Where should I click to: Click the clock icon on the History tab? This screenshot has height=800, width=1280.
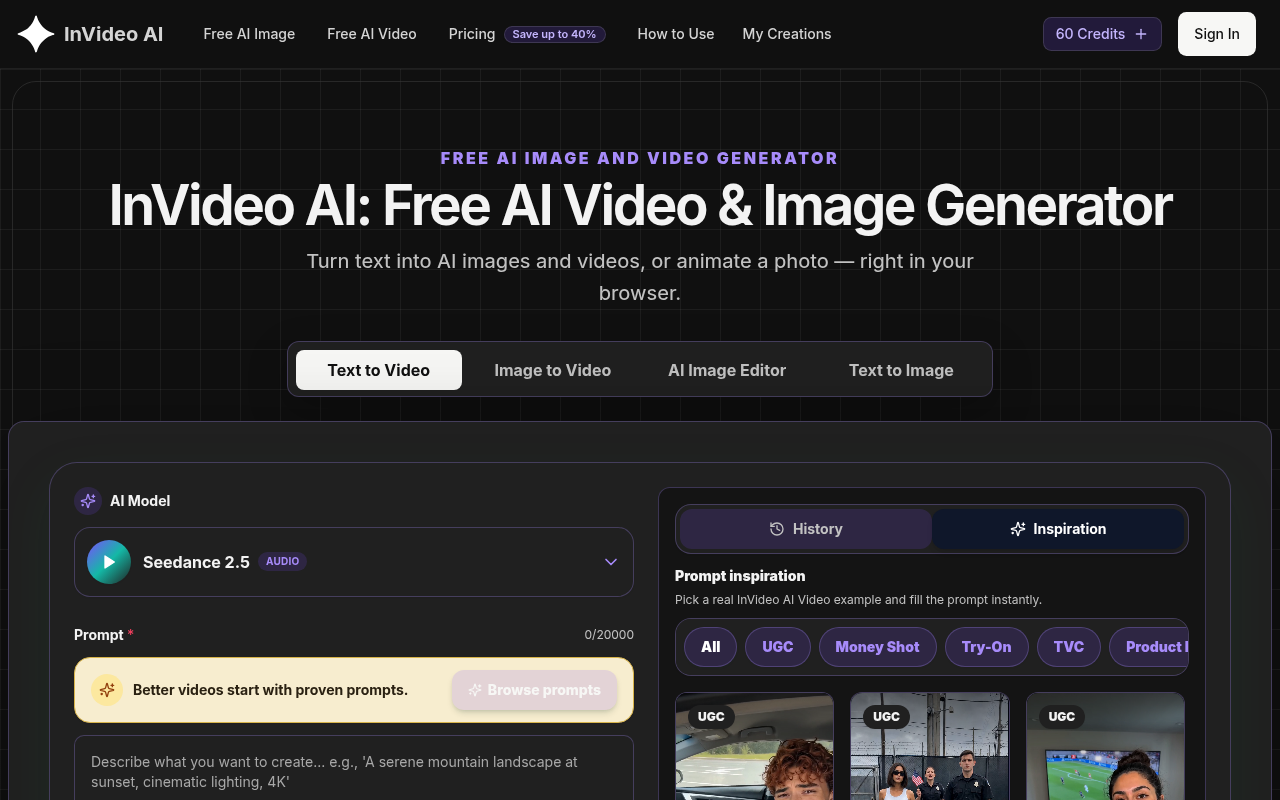[777, 529]
